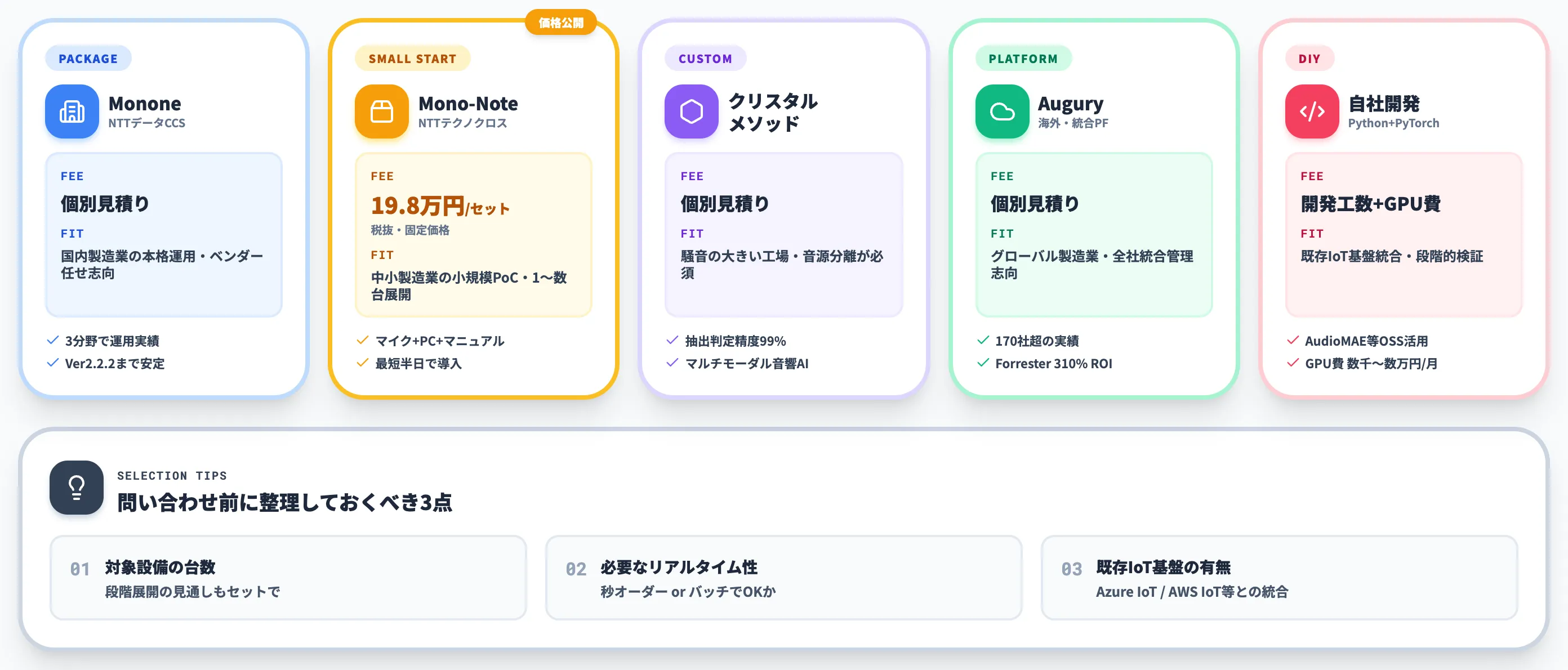Click the NTTテクノクロス vendor label

(x=462, y=123)
